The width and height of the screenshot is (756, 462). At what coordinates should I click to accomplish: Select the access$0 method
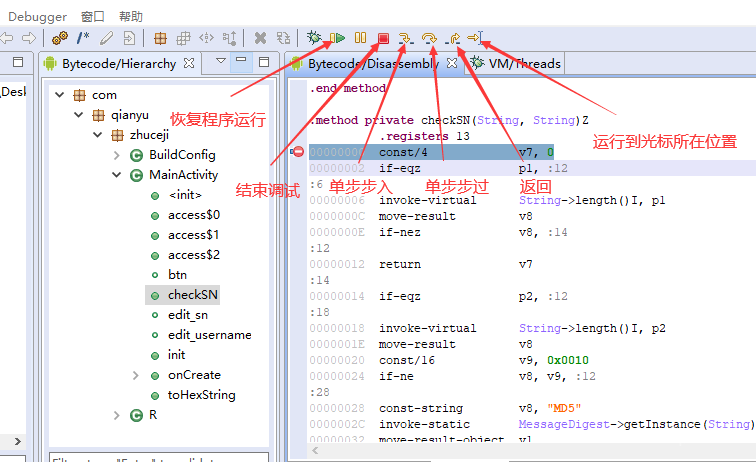click(194, 215)
